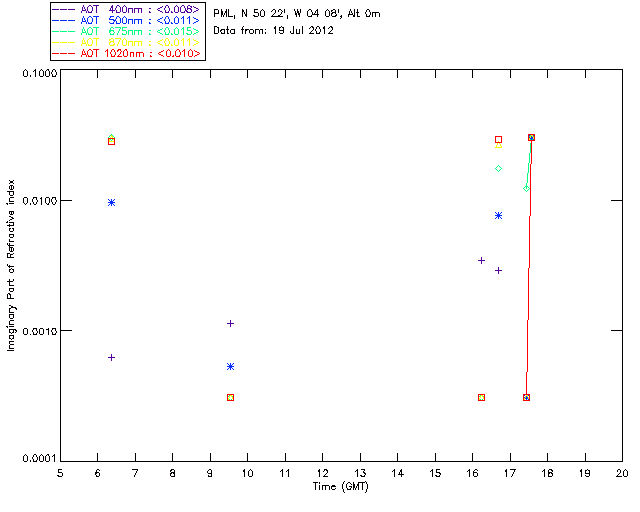Click green diamond marker near time 17.4
This screenshot has height=512, width=640.
(x=527, y=189)
